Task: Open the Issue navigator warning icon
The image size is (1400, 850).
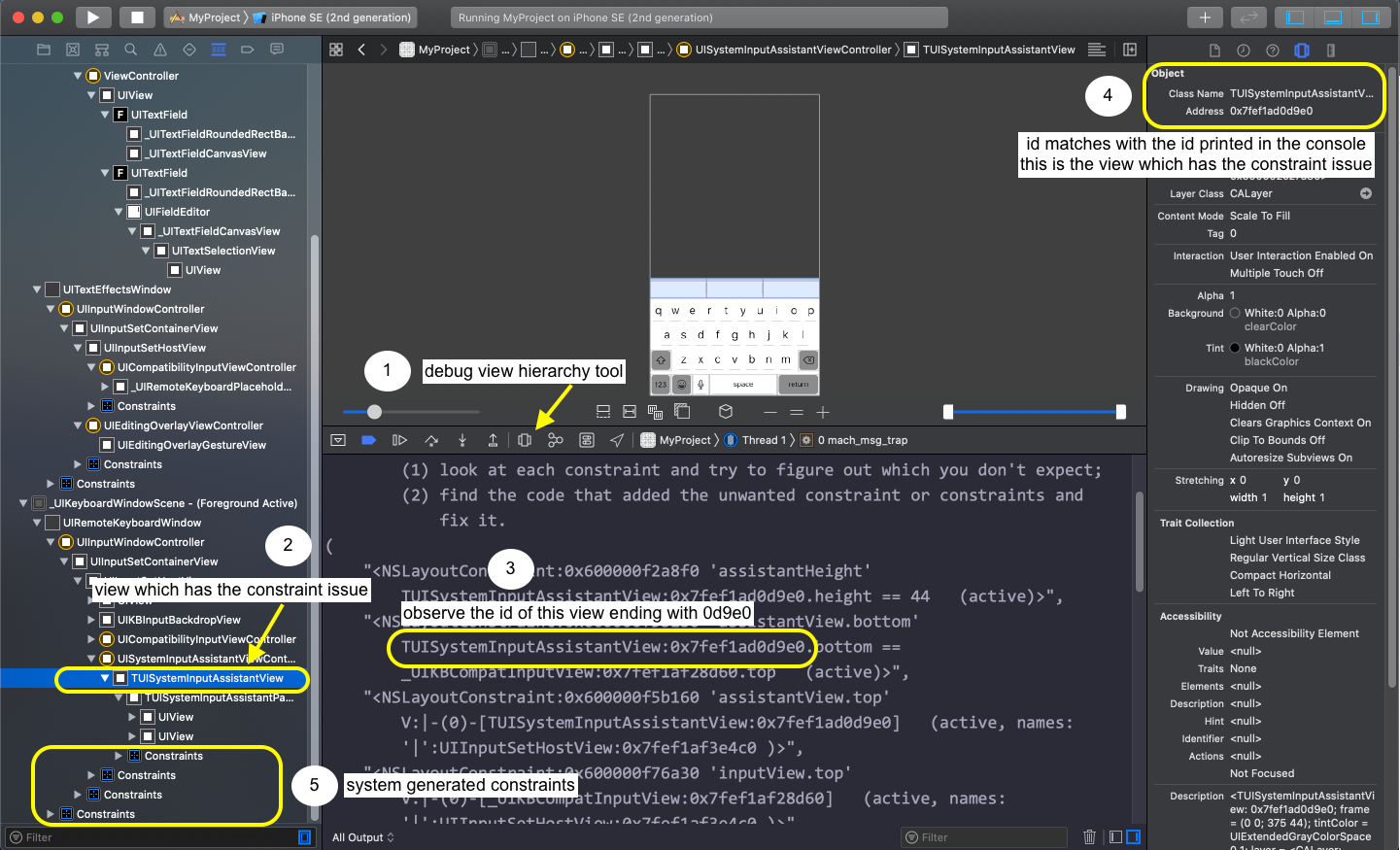Action: (x=159, y=50)
